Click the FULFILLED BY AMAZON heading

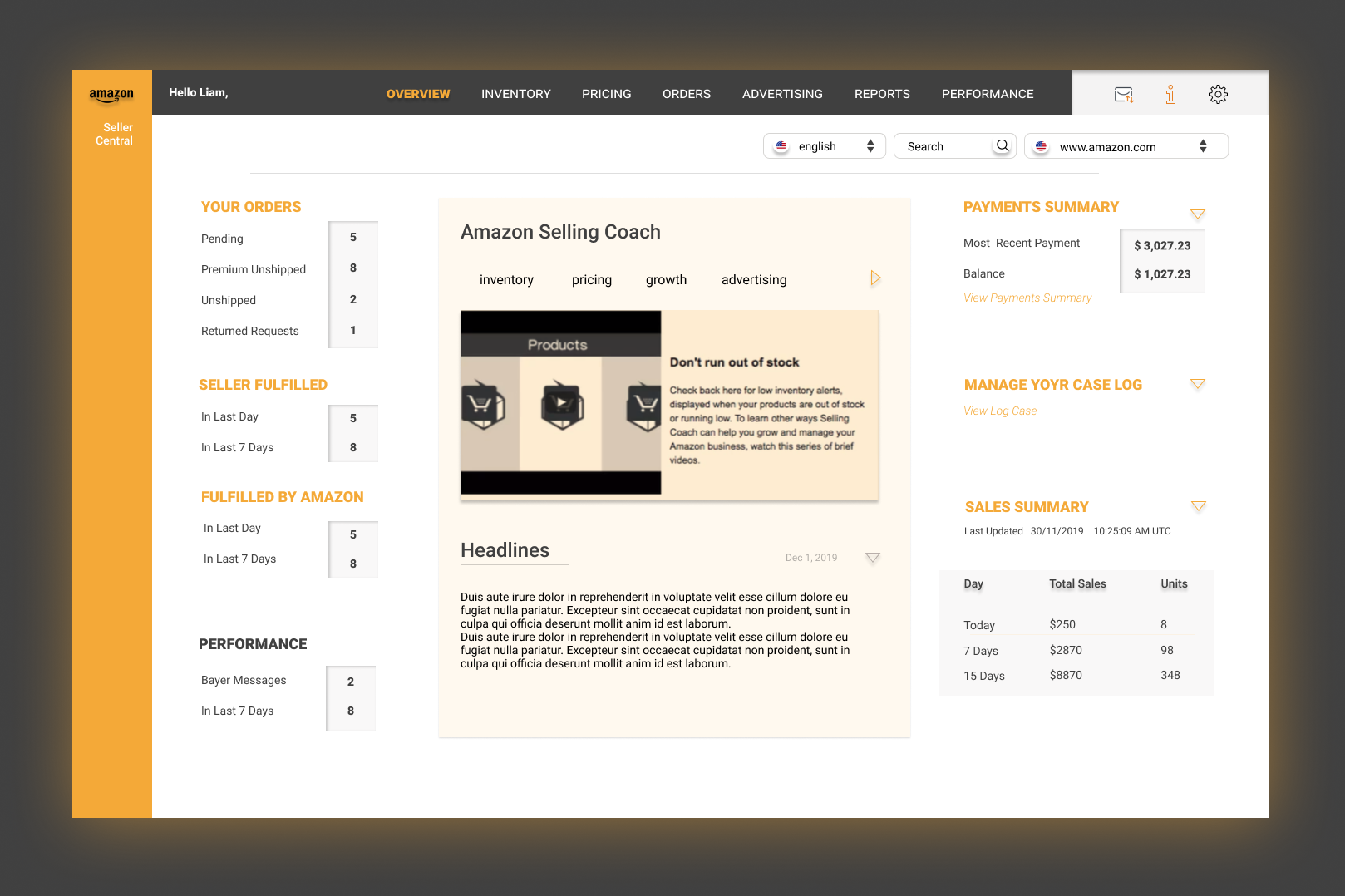point(283,497)
